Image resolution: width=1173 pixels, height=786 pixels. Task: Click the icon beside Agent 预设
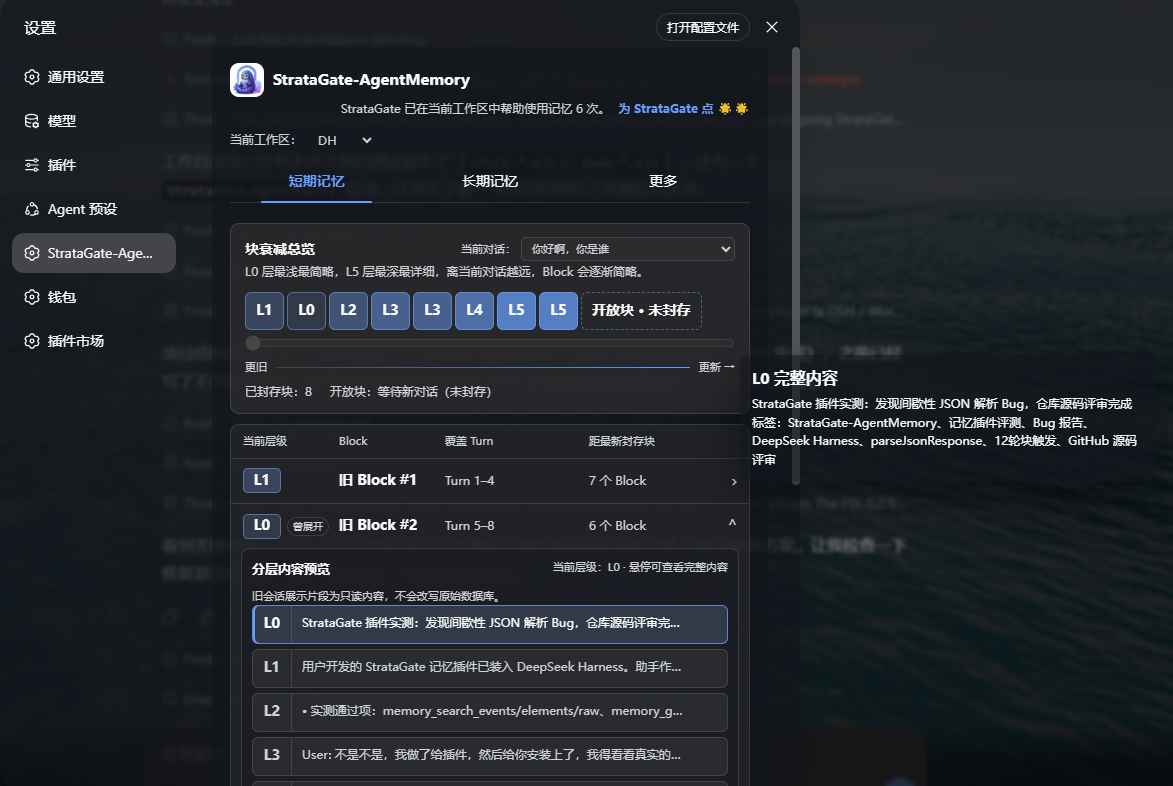31,209
